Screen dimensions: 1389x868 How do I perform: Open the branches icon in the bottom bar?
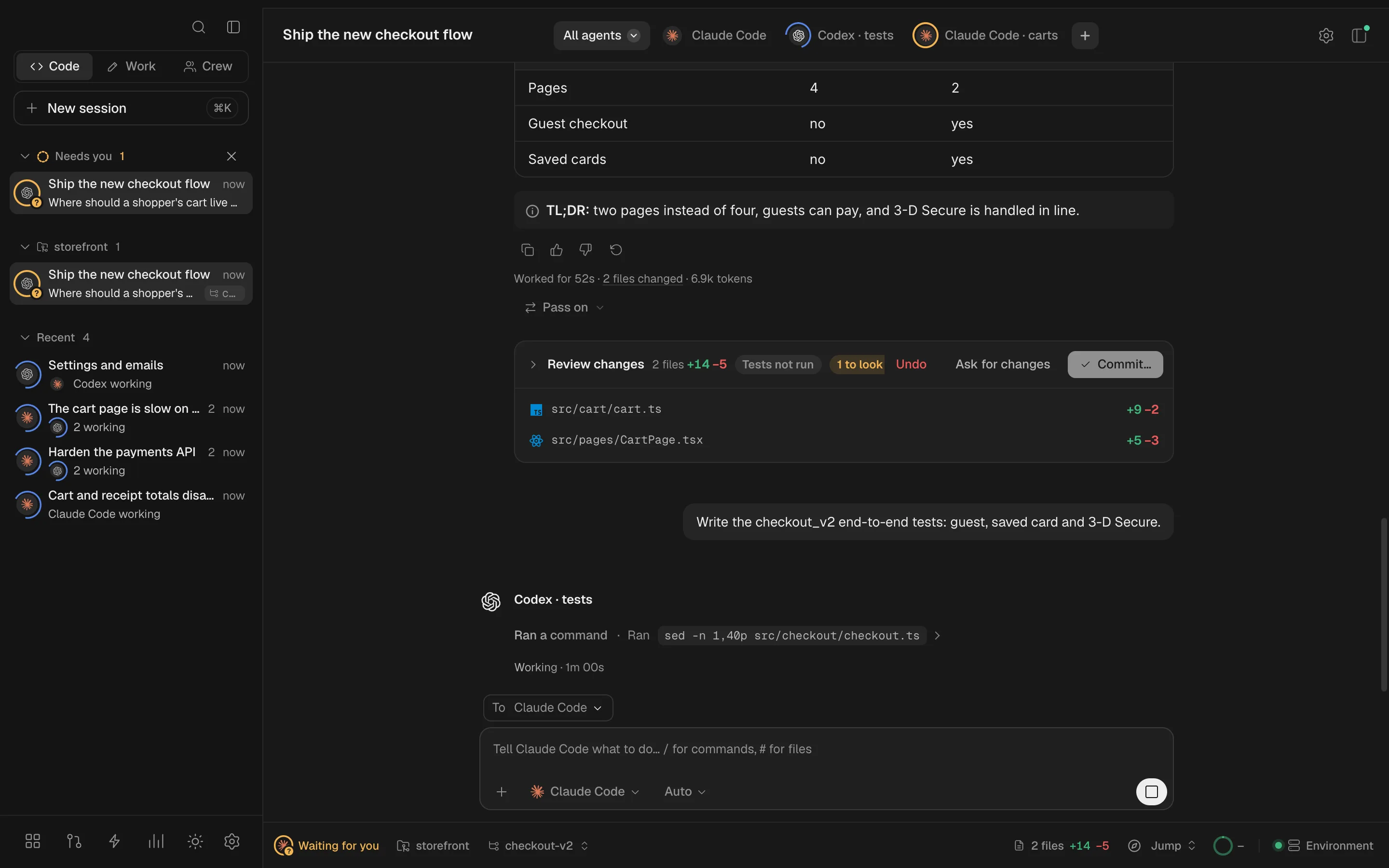click(x=74, y=841)
